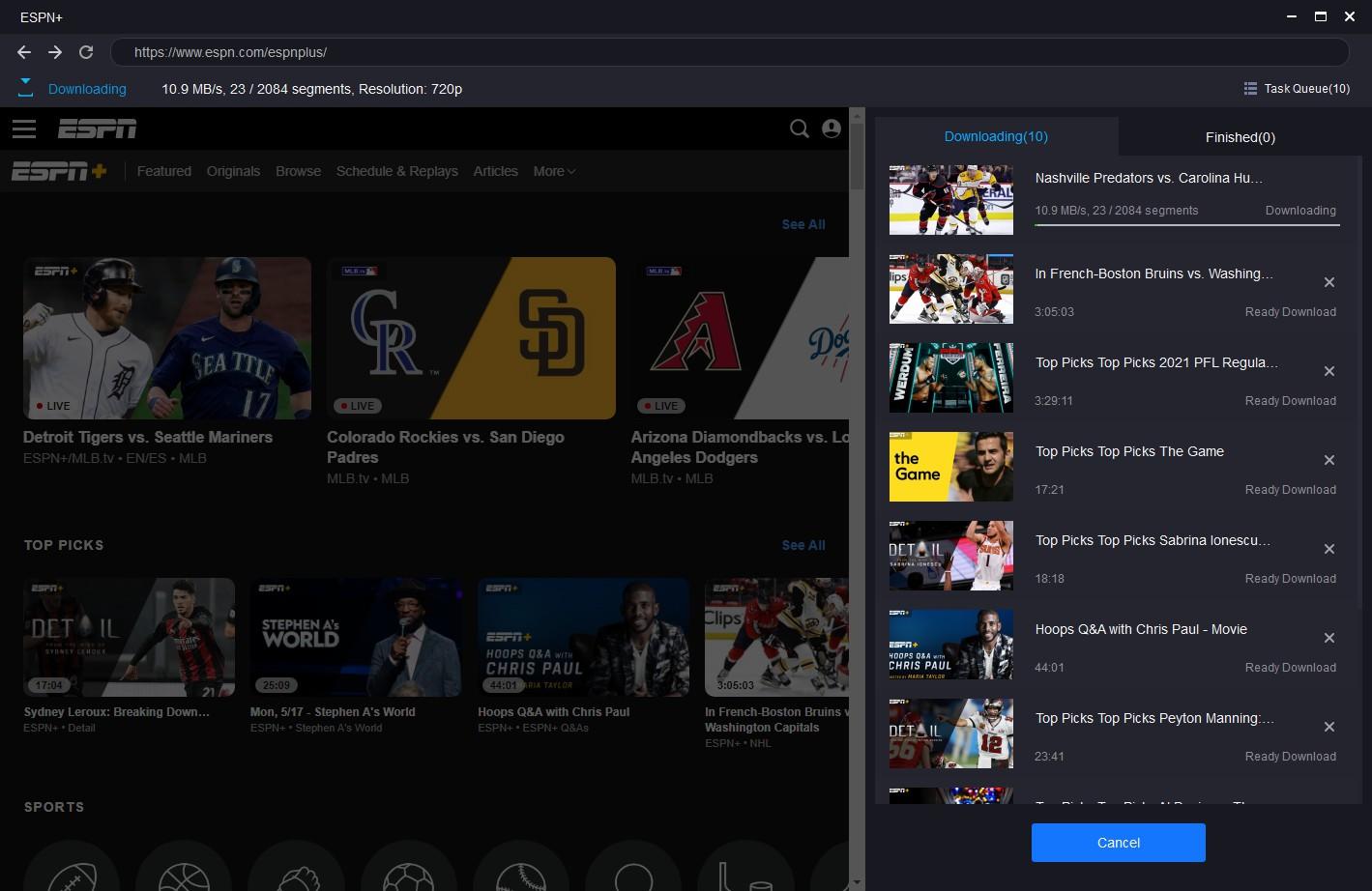Open the ESPN hamburger menu
The height and width of the screenshot is (891, 1372).
[24, 129]
